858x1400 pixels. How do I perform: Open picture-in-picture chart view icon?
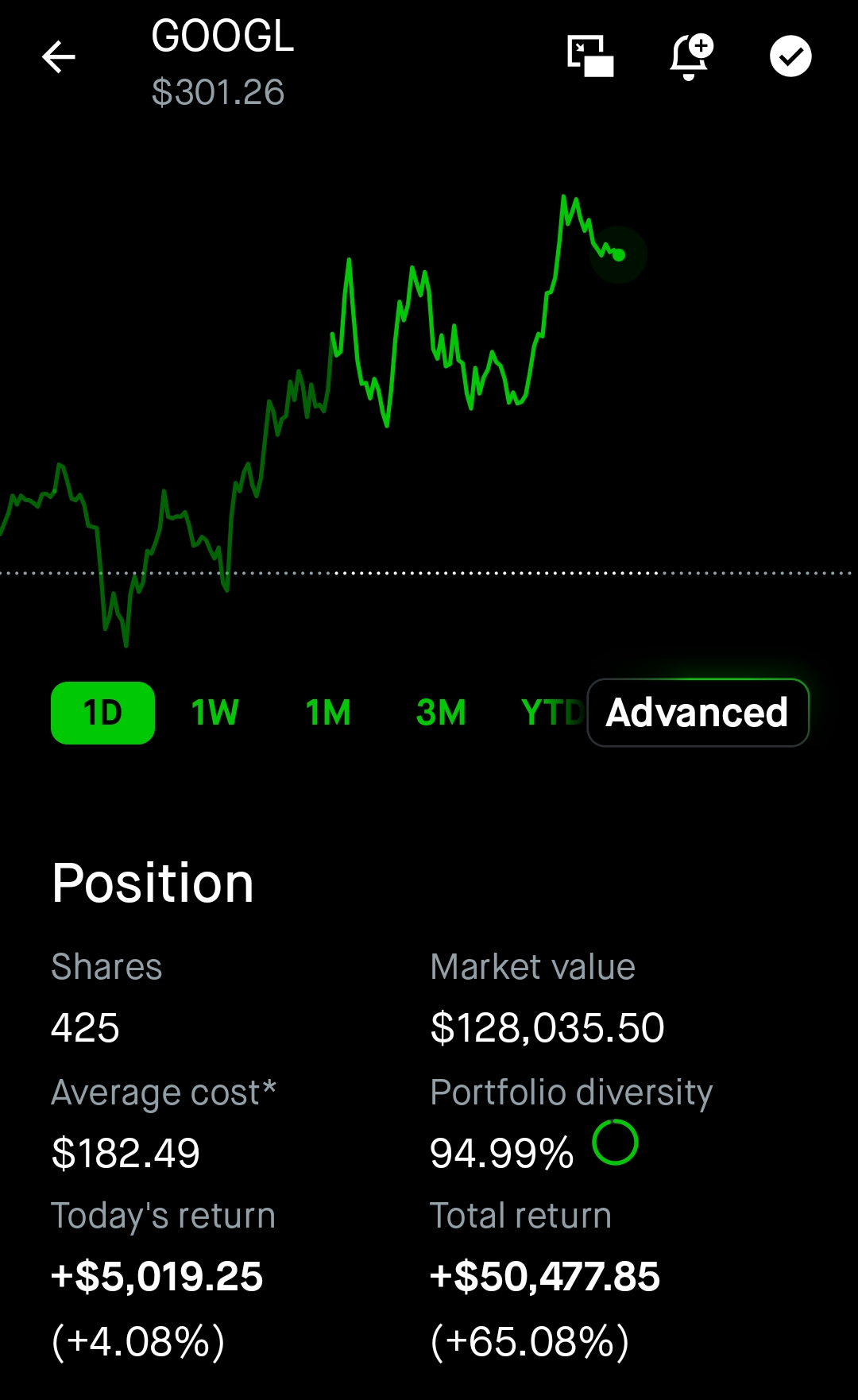coord(590,56)
